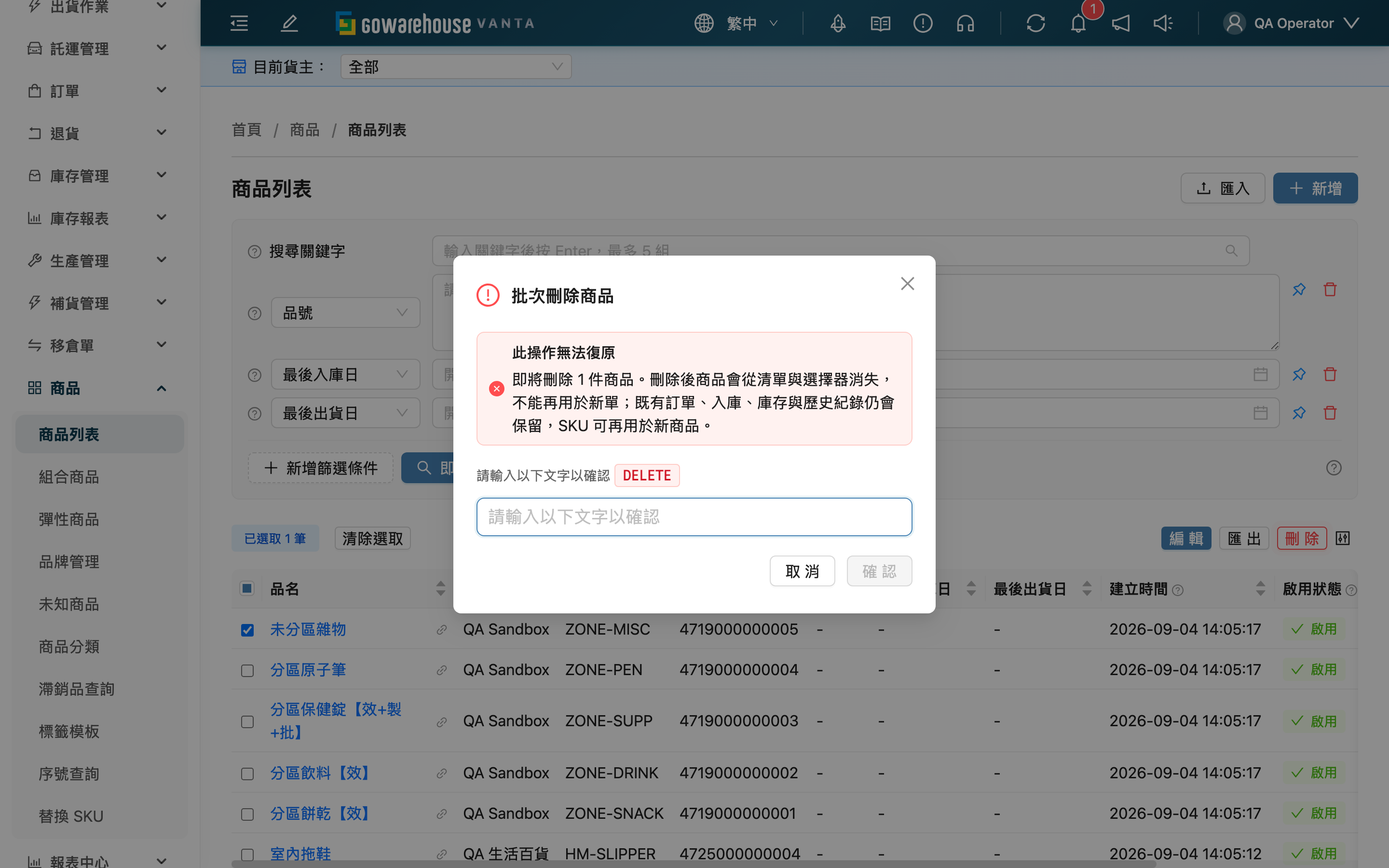Open the book documentation icon
1389x868 pixels.
[x=880, y=24]
